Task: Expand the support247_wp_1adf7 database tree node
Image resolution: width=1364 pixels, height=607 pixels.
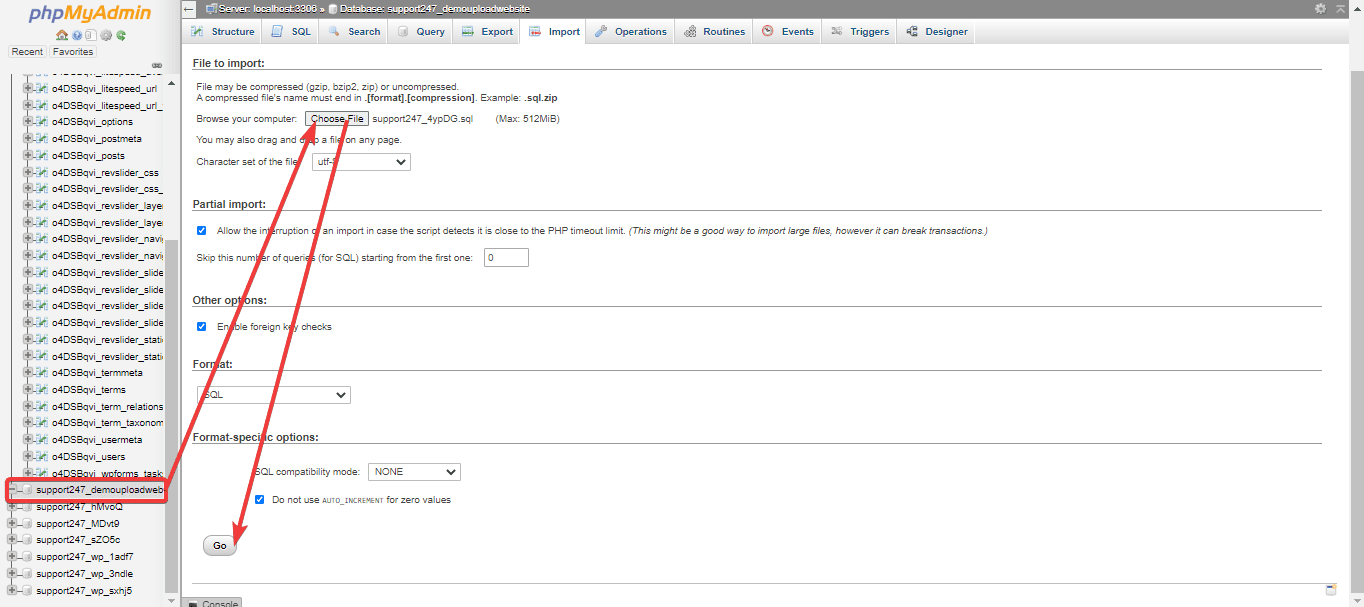Action: [13, 557]
